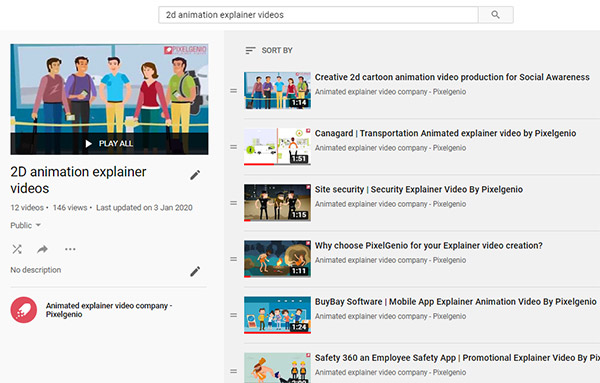Open 'Site security | Security Explainer Video' title
This screenshot has height=383, width=600.
(x=419, y=189)
